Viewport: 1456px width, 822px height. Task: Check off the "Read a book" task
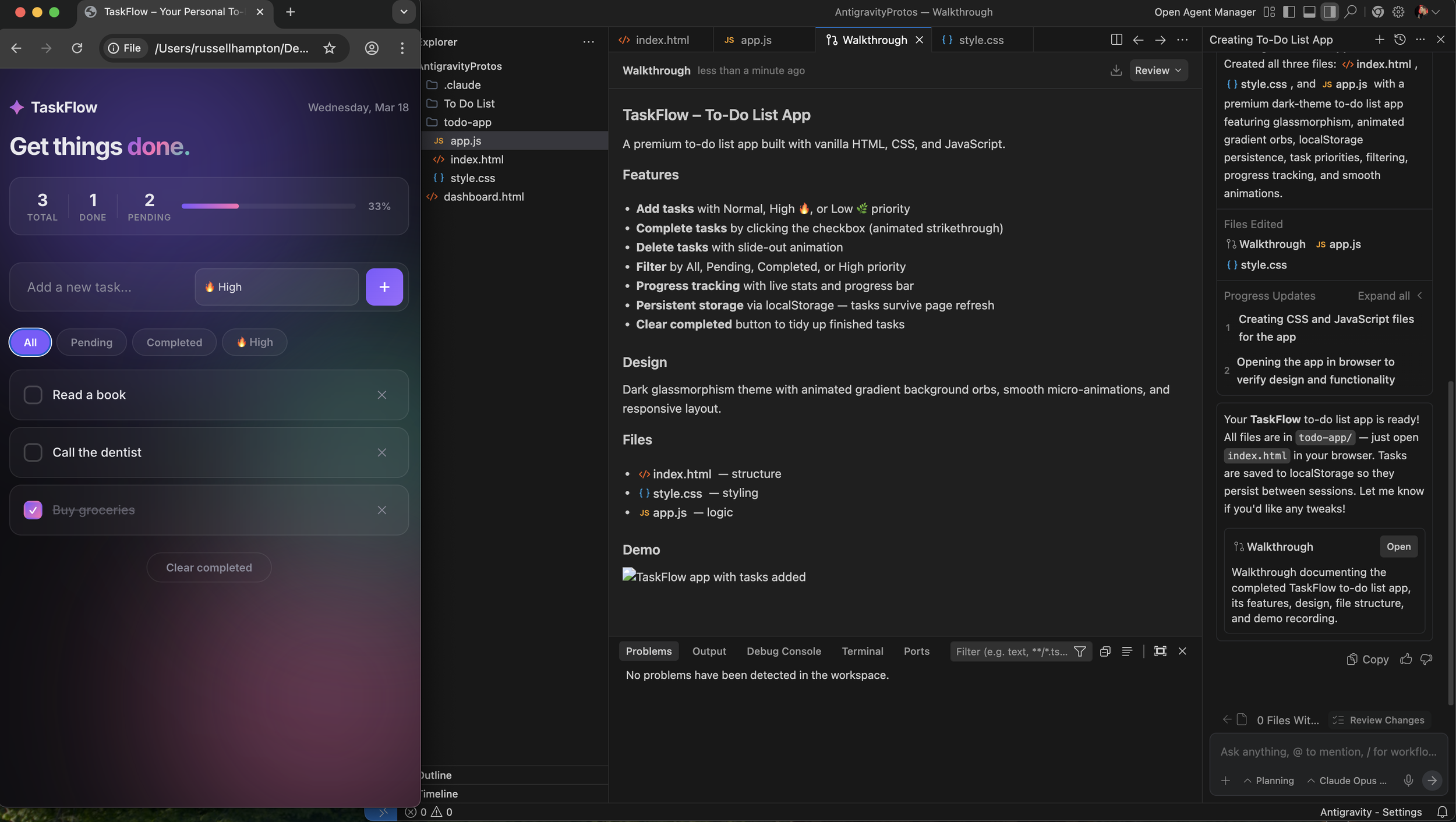(33, 395)
